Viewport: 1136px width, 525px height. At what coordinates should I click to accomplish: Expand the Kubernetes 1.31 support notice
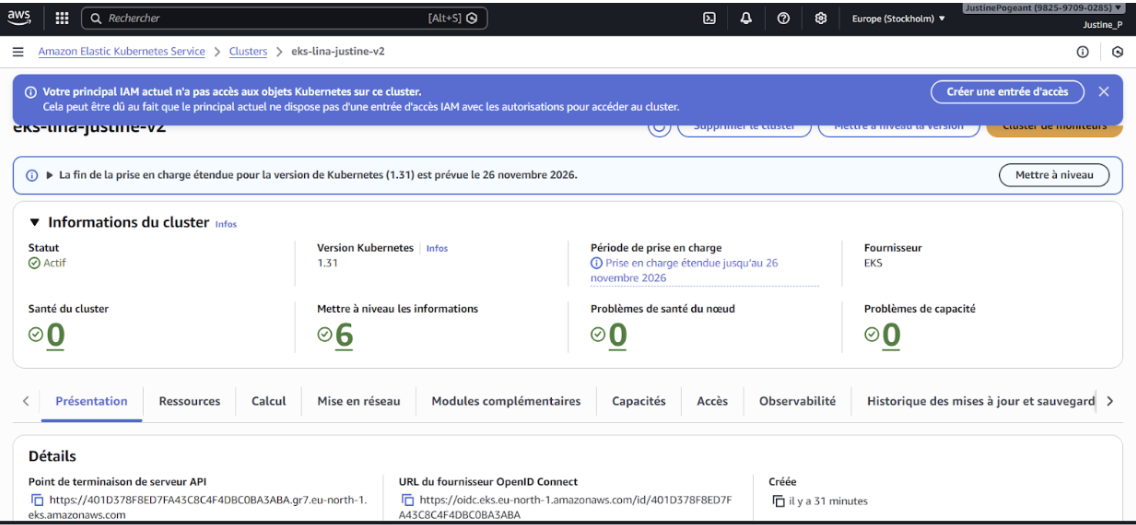(50, 175)
